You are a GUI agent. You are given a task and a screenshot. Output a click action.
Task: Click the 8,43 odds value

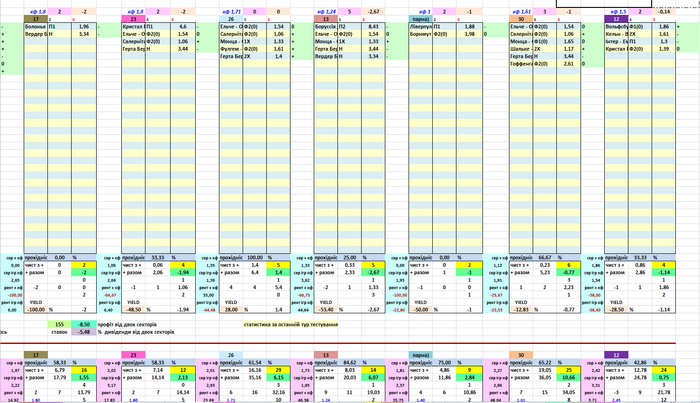pos(373,26)
